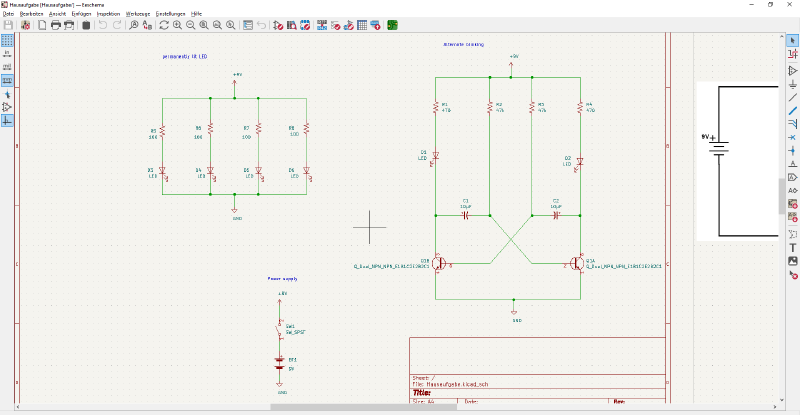This screenshot has width=800, height=415.
Task: Save the schematic with the floppy icon
Action: point(8,25)
